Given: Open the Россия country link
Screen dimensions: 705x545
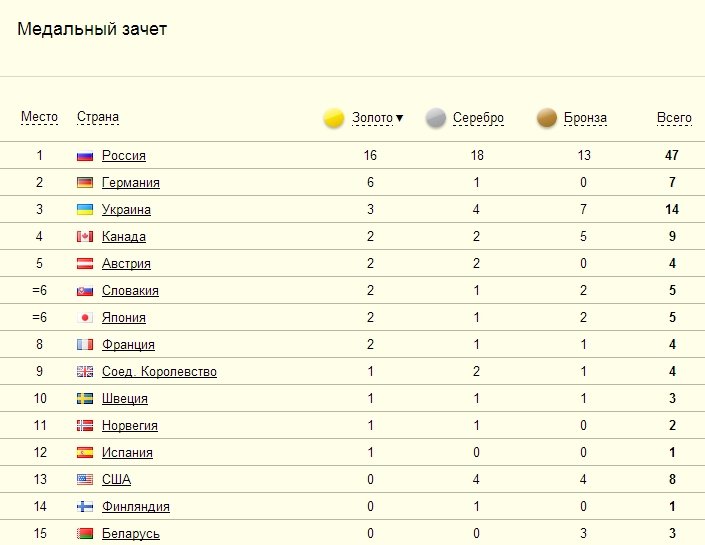Looking at the screenshot, I should pyautogui.click(x=124, y=156).
